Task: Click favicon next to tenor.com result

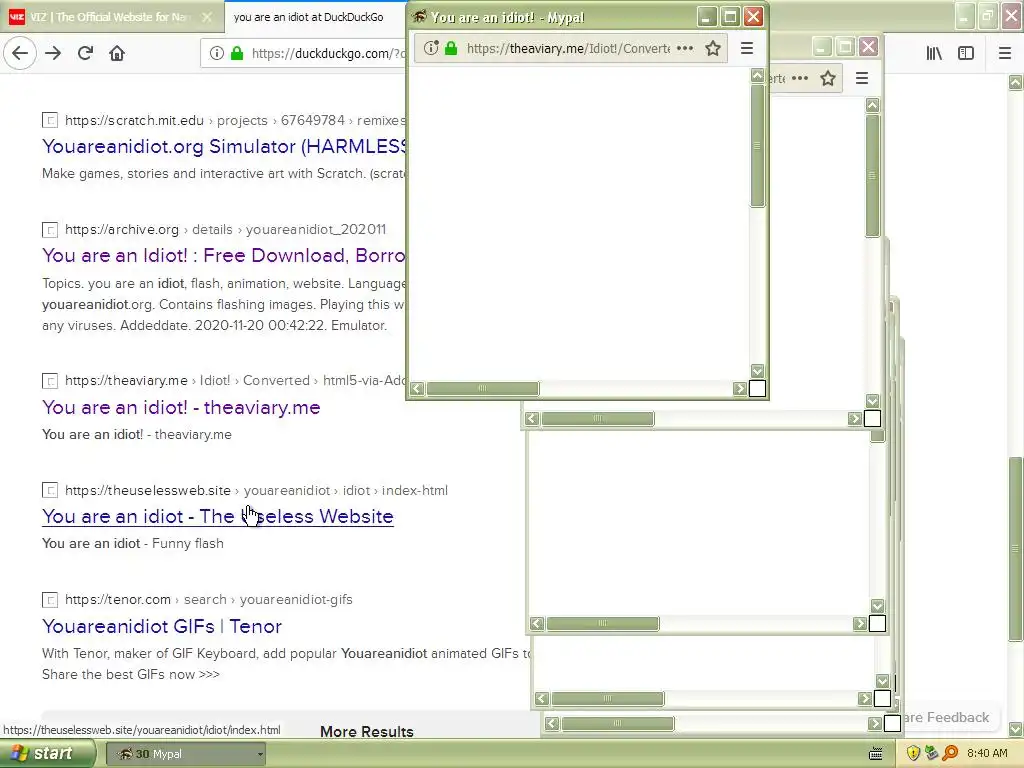Action: coord(50,599)
